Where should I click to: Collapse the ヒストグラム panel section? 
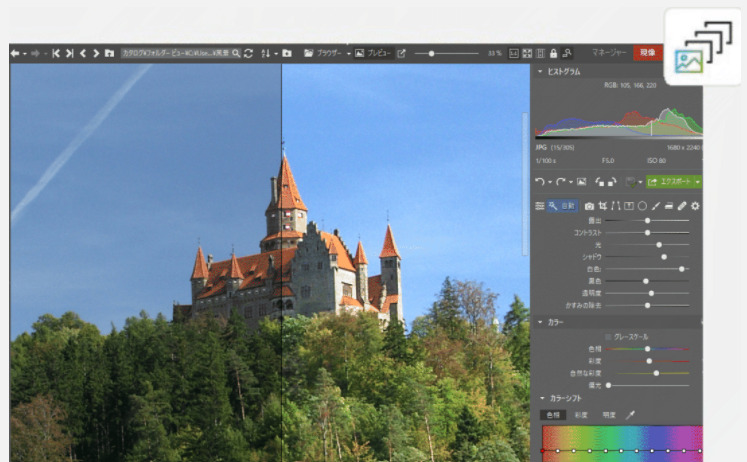[x=541, y=72]
